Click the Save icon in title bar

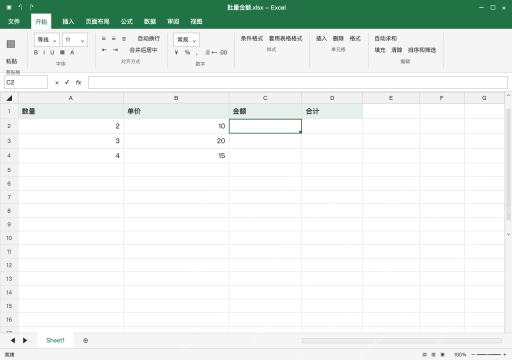coord(9,7)
